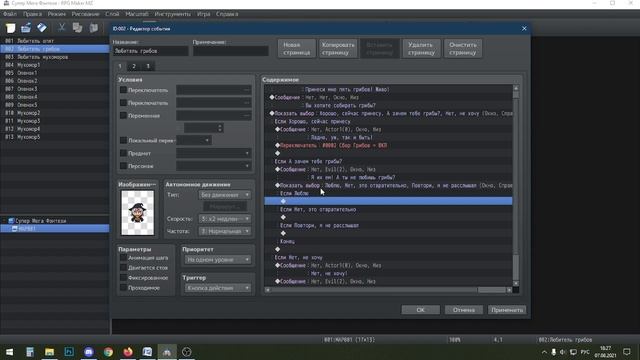Click the Копировать страницу button
This screenshot has height=360, width=640.
click(338, 49)
